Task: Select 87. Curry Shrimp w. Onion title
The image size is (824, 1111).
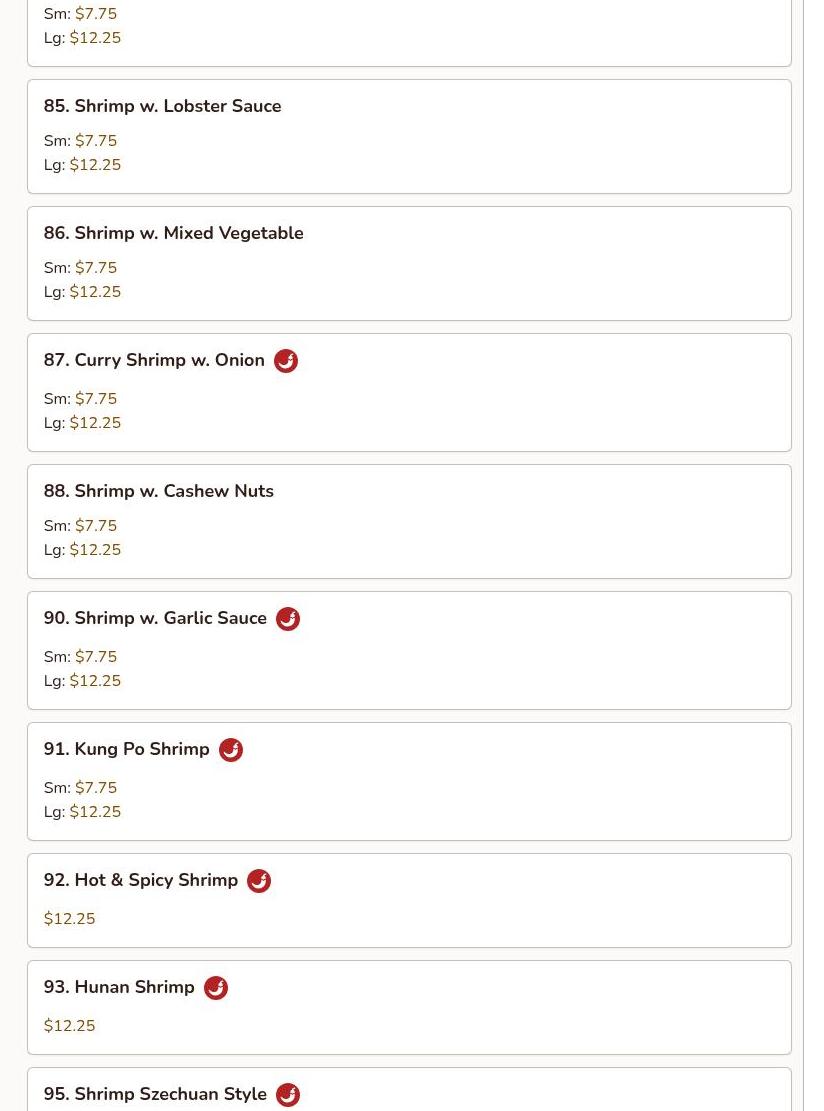Action: (154, 360)
